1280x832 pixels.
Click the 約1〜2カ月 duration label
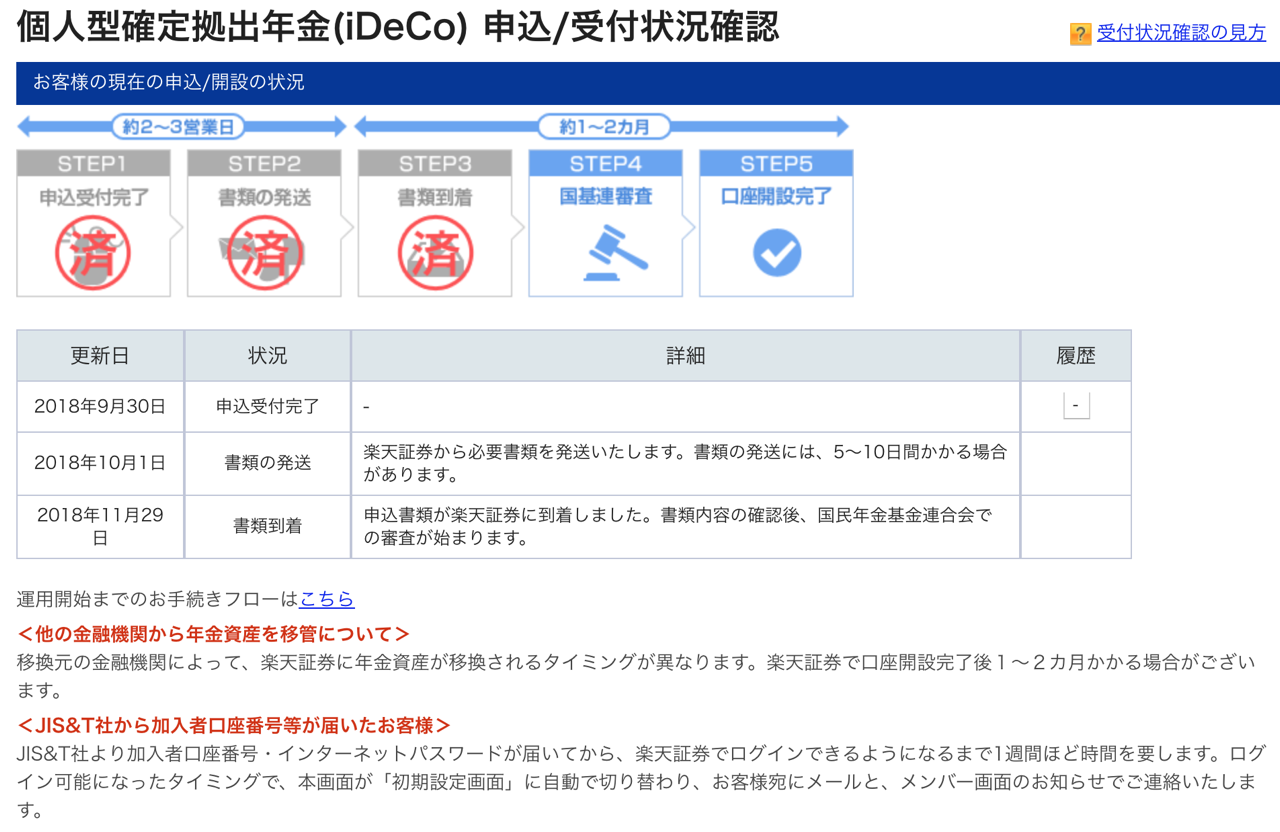604,127
